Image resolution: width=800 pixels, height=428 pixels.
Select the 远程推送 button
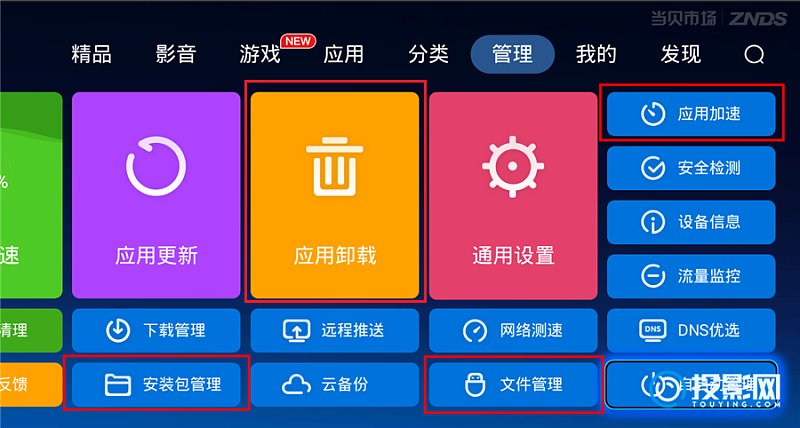point(335,331)
